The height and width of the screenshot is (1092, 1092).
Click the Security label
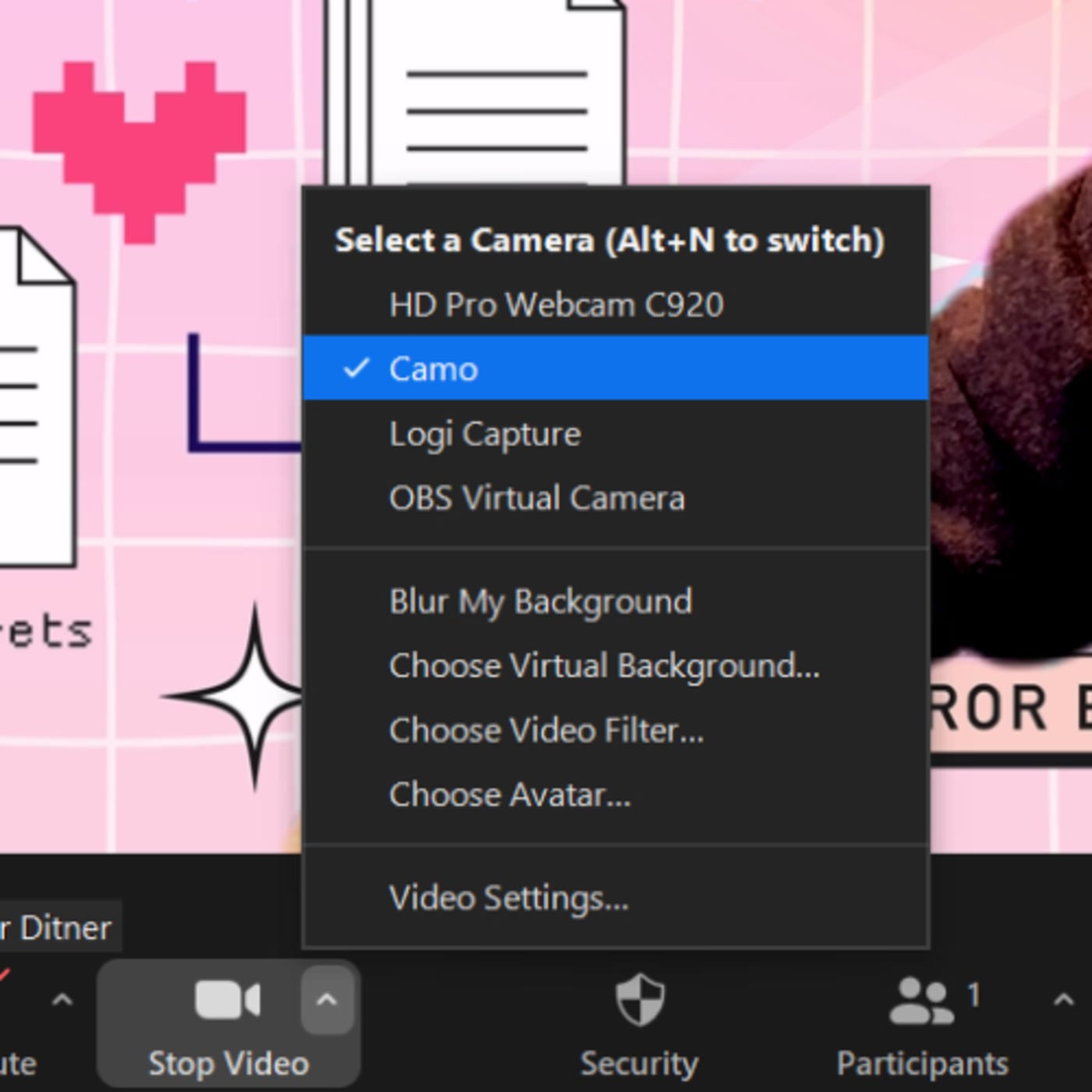pos(640,1063)
